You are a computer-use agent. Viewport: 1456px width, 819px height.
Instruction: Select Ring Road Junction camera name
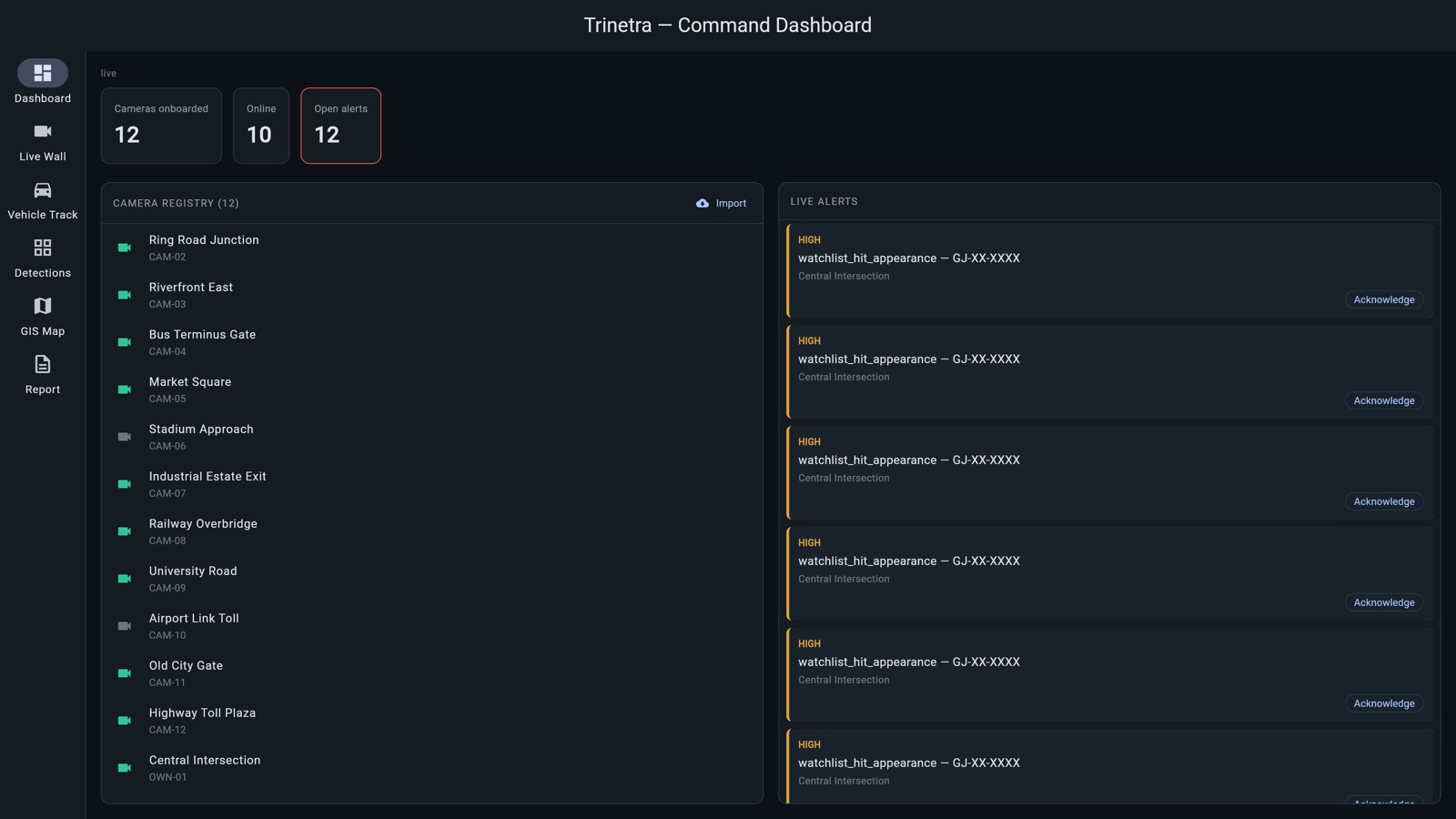pos(204,240)
